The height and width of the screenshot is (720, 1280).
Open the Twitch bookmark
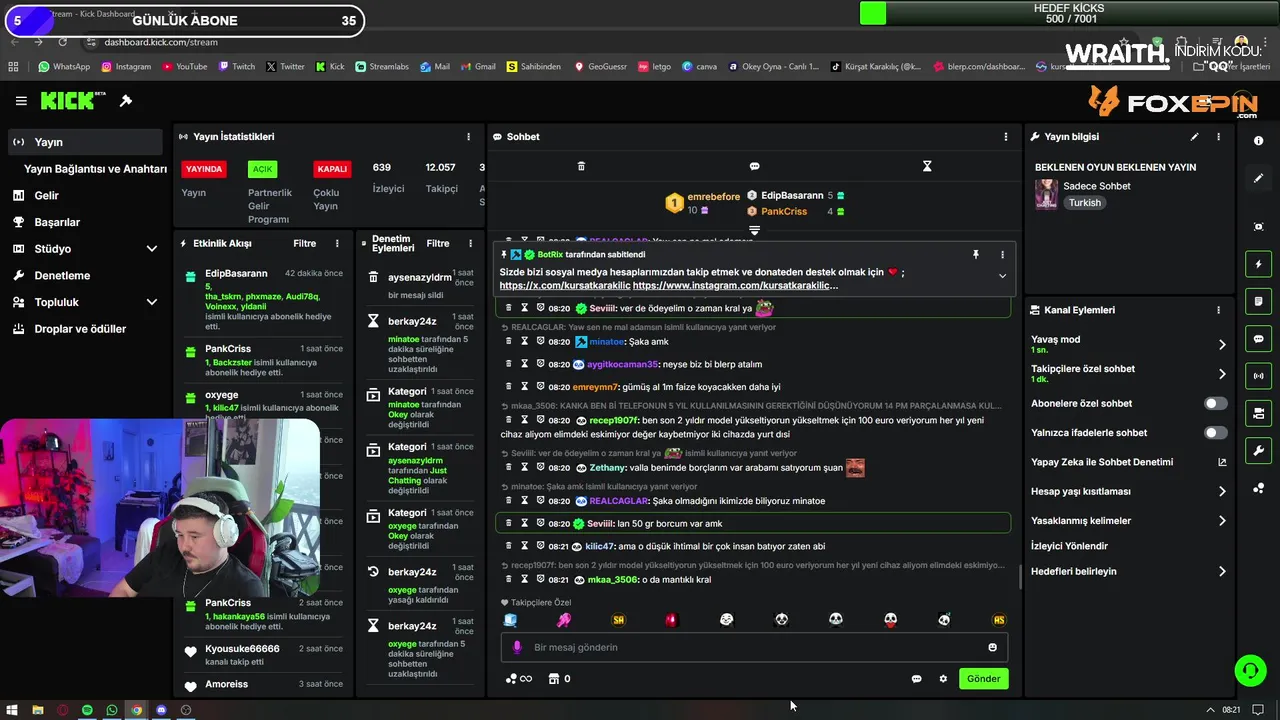[236, 67]
